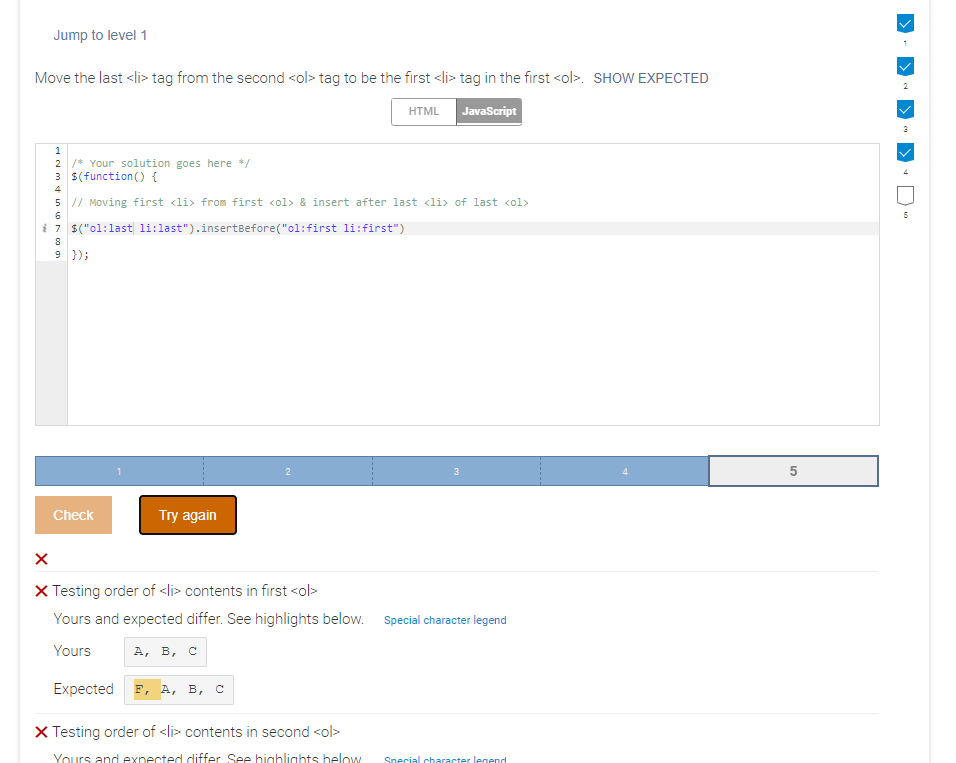The height and width of the screenshot is (763, 956).
Task: Click the red X beside second ol test
Action: (41, 732)
